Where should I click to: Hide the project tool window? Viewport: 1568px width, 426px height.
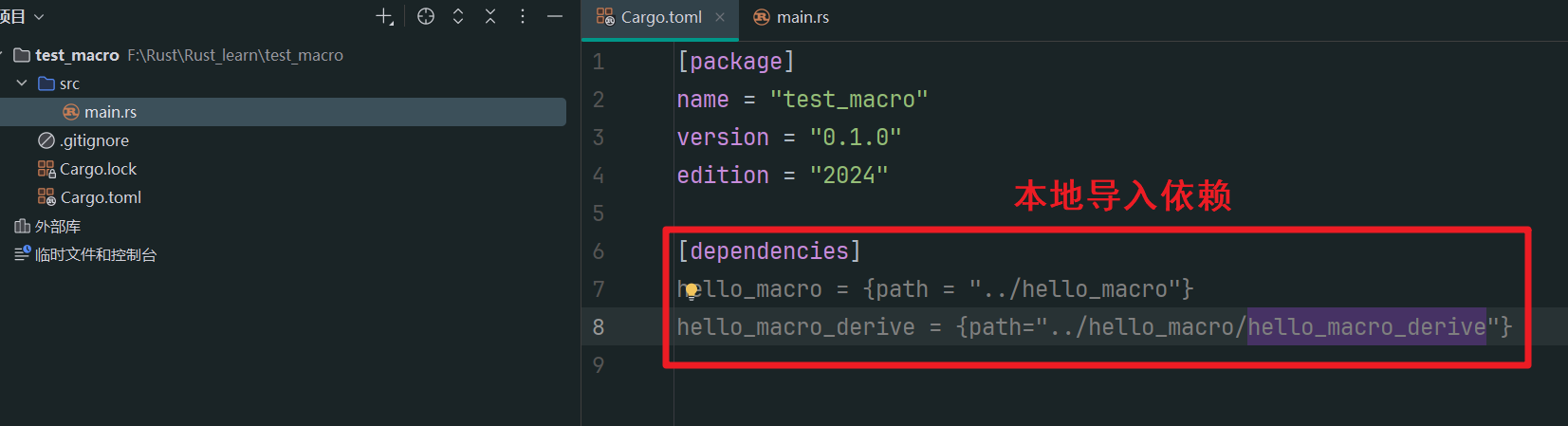[555, 17]
